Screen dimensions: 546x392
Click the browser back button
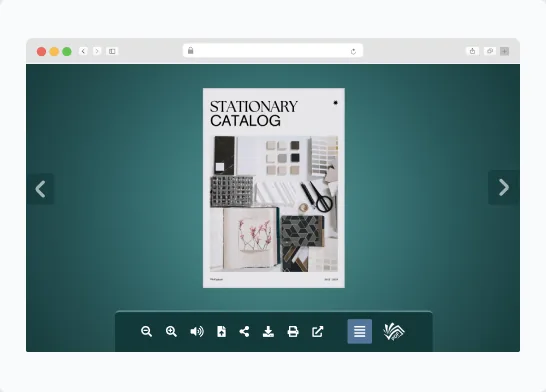pos(83,51)
